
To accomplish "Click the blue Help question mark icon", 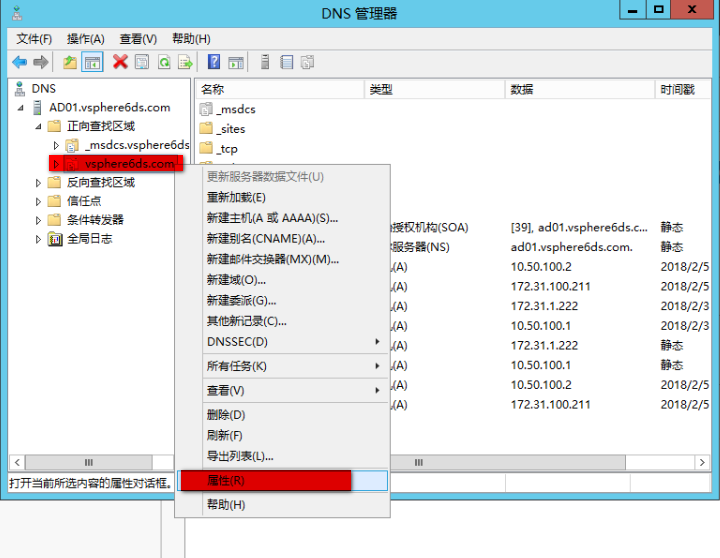I will click(x=214, y=62).
